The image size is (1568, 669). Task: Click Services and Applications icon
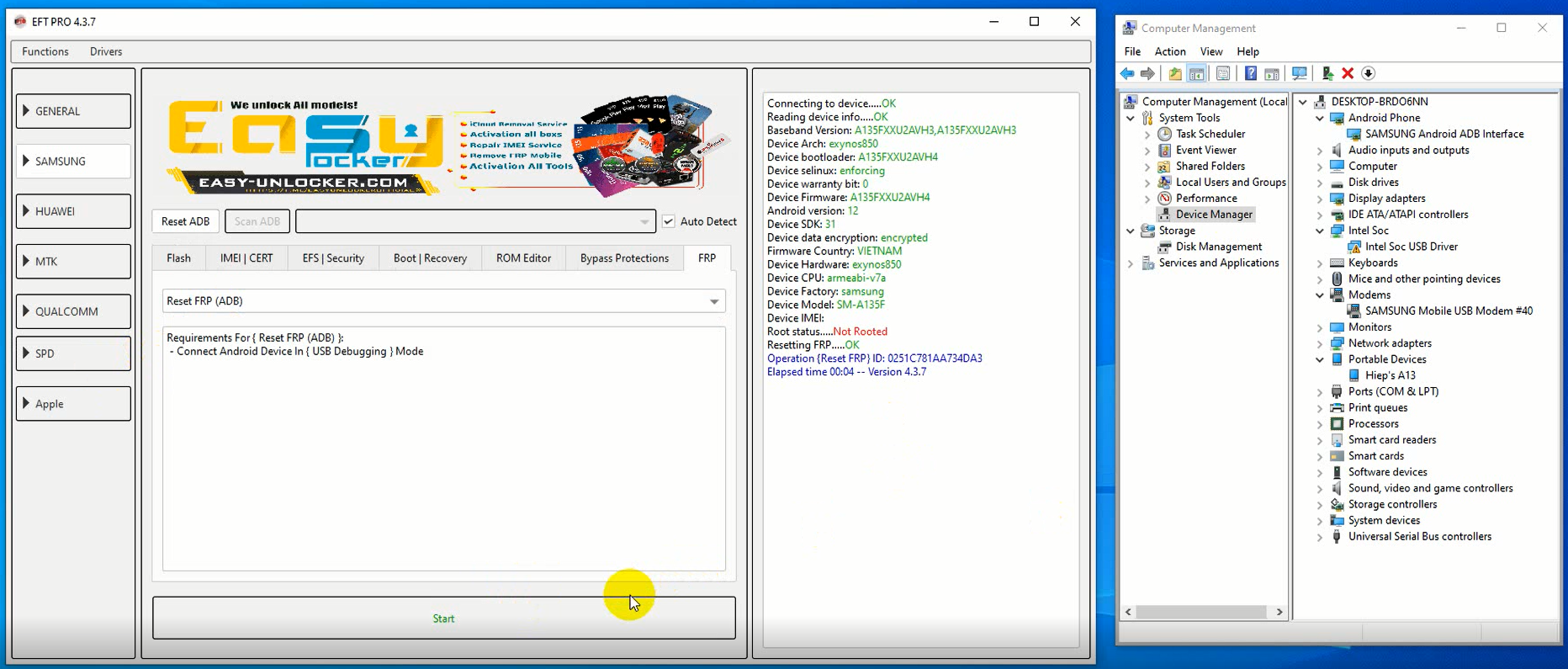click(1147, 263)
